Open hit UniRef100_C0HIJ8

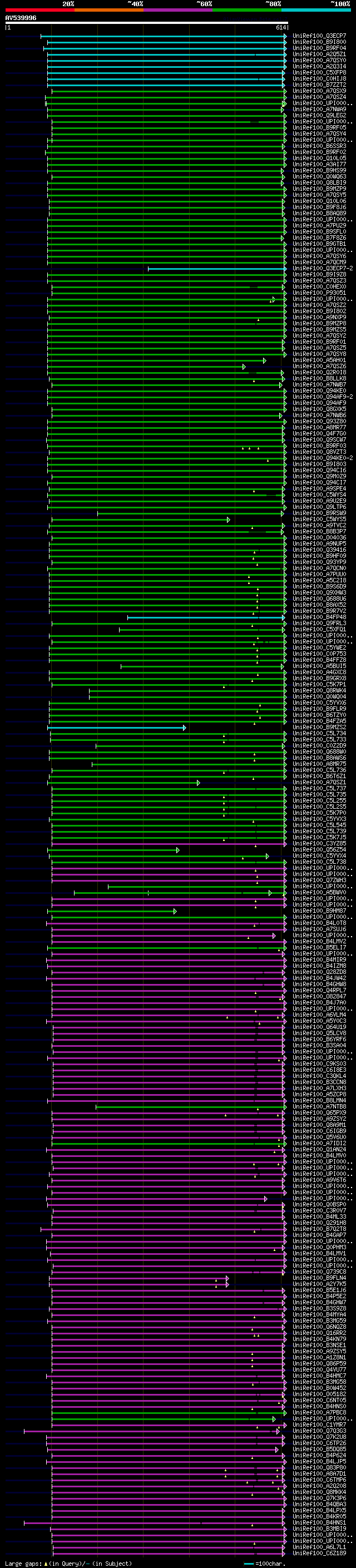[x=319, y=78]
